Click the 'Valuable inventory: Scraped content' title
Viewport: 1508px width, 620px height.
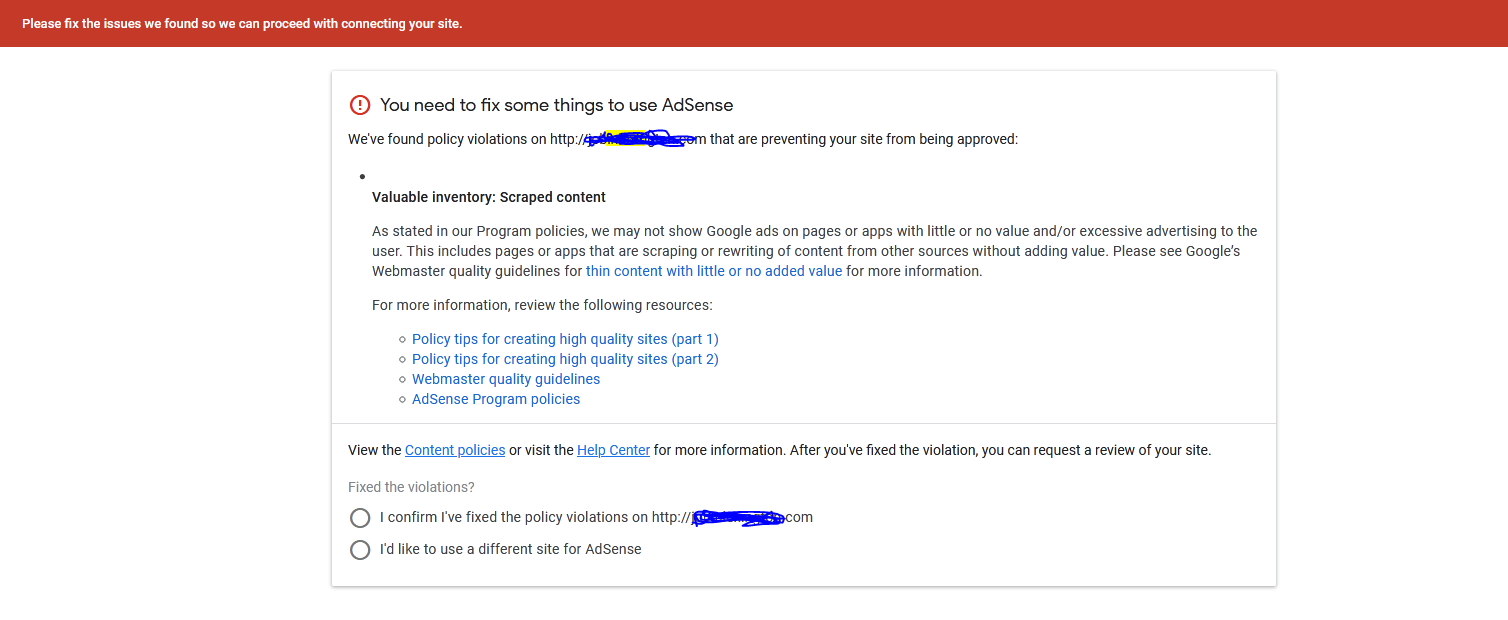pos(489,197)
